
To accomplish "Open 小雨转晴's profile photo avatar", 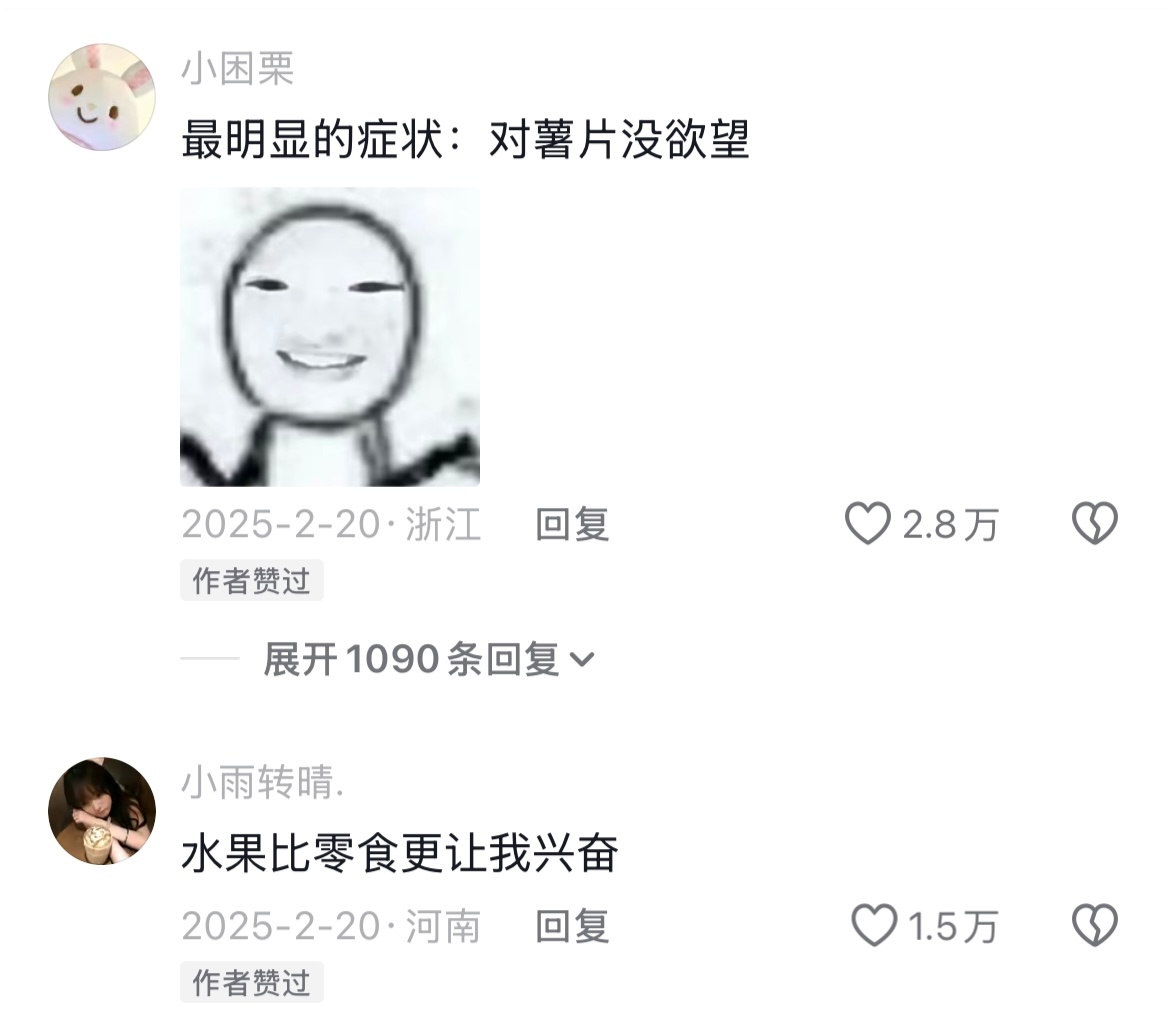I will (x=102, y=811).
